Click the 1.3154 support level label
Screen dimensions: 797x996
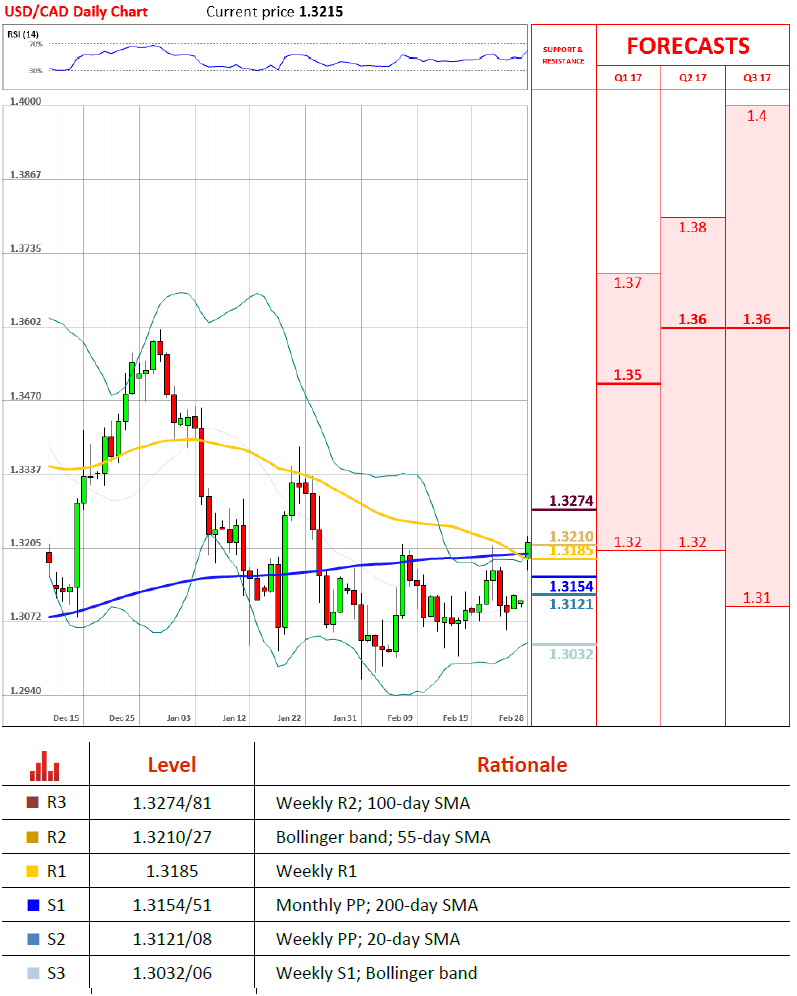click(x=571, y=586)
